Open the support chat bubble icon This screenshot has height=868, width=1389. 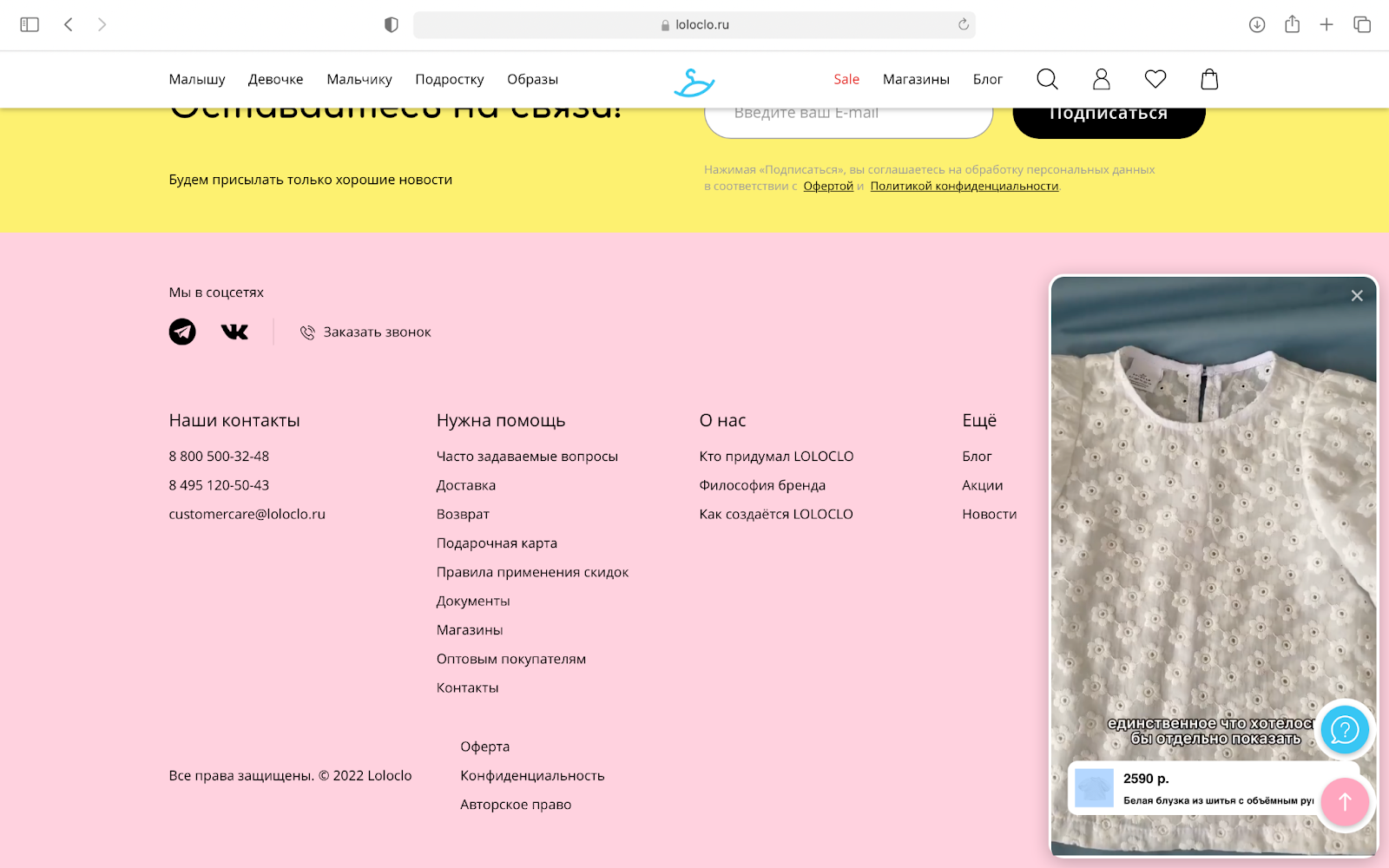coord(1345,730)
